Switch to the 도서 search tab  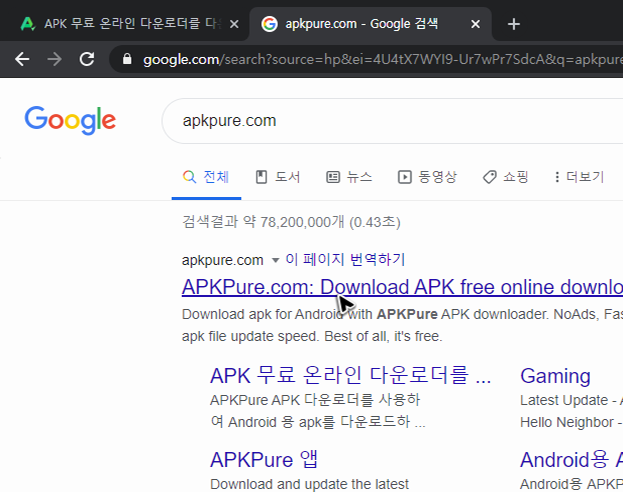coord(278,177)
